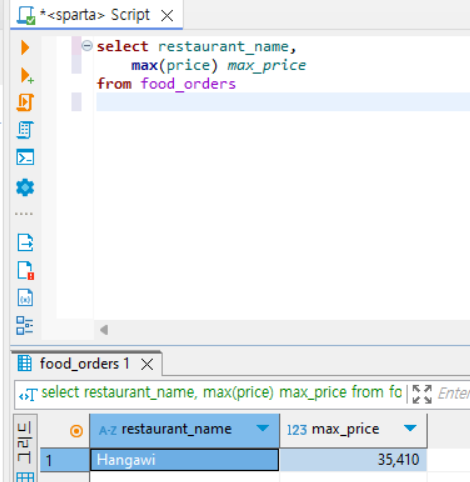The image size is (470, 482).
Task: Click the 'food_orders' table name in the editor
Action: [x=188, y=84]
